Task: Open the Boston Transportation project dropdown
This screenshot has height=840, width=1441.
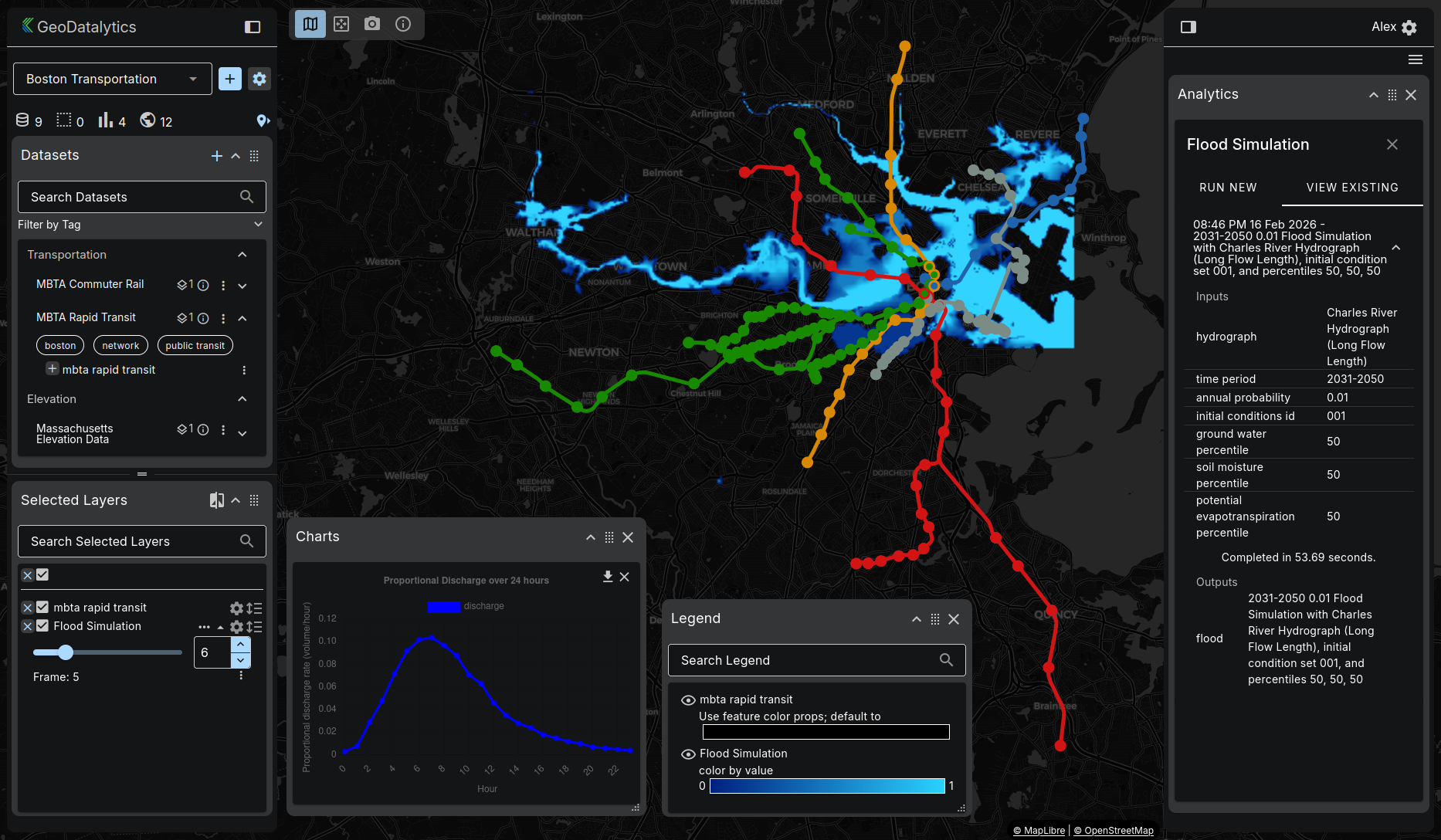Action: [x=113, y=79]
